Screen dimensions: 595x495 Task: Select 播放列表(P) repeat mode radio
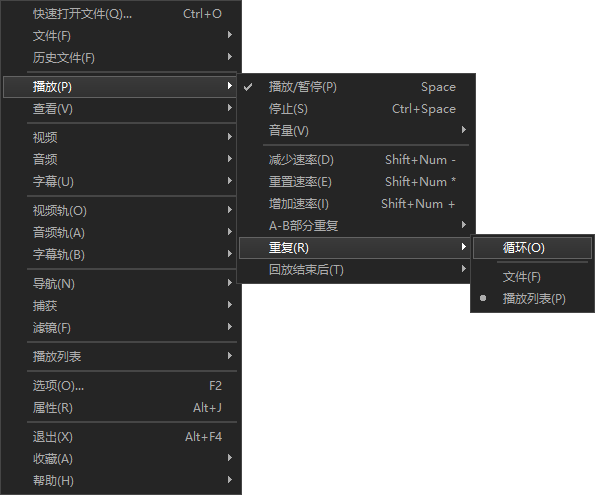coord(532,299)
